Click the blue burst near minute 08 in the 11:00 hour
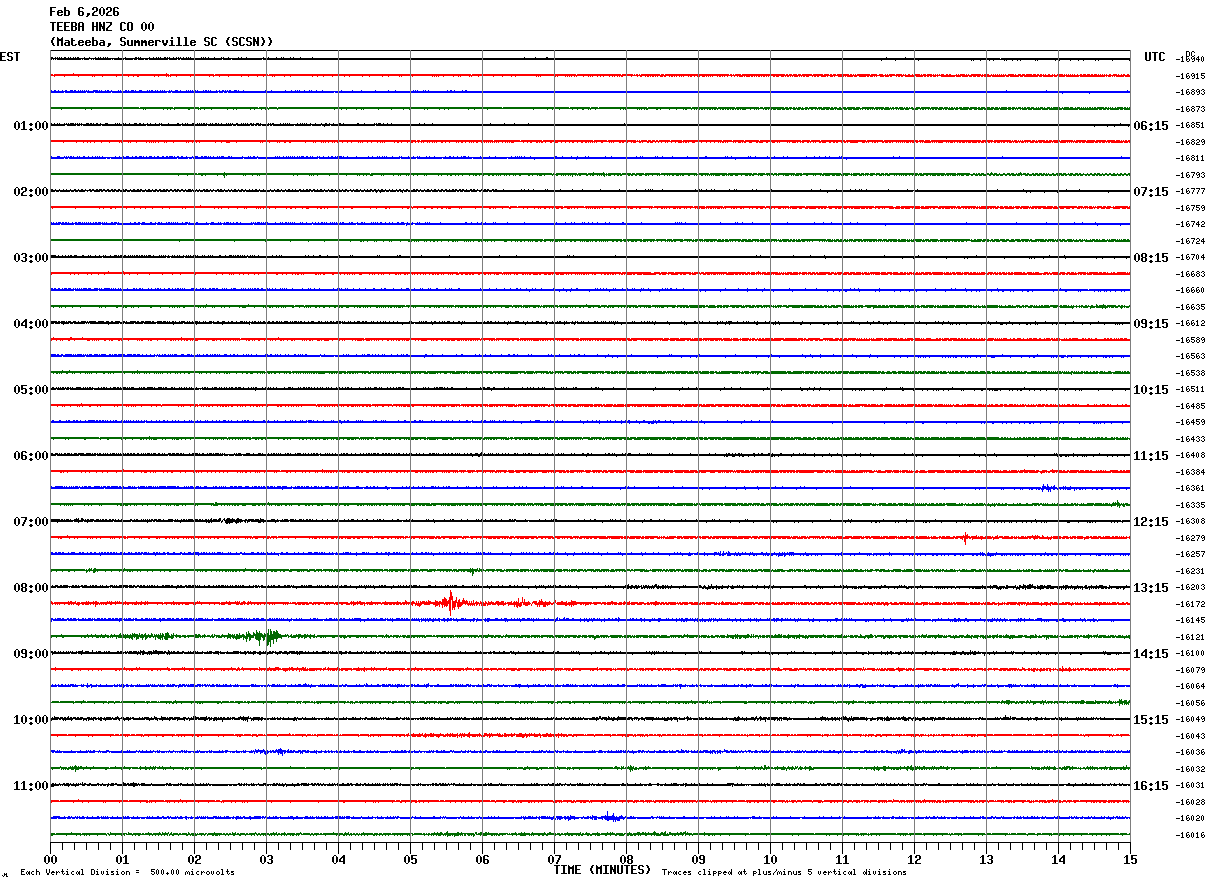Screen dimensions: 1210x886 (x=609, y=817)
